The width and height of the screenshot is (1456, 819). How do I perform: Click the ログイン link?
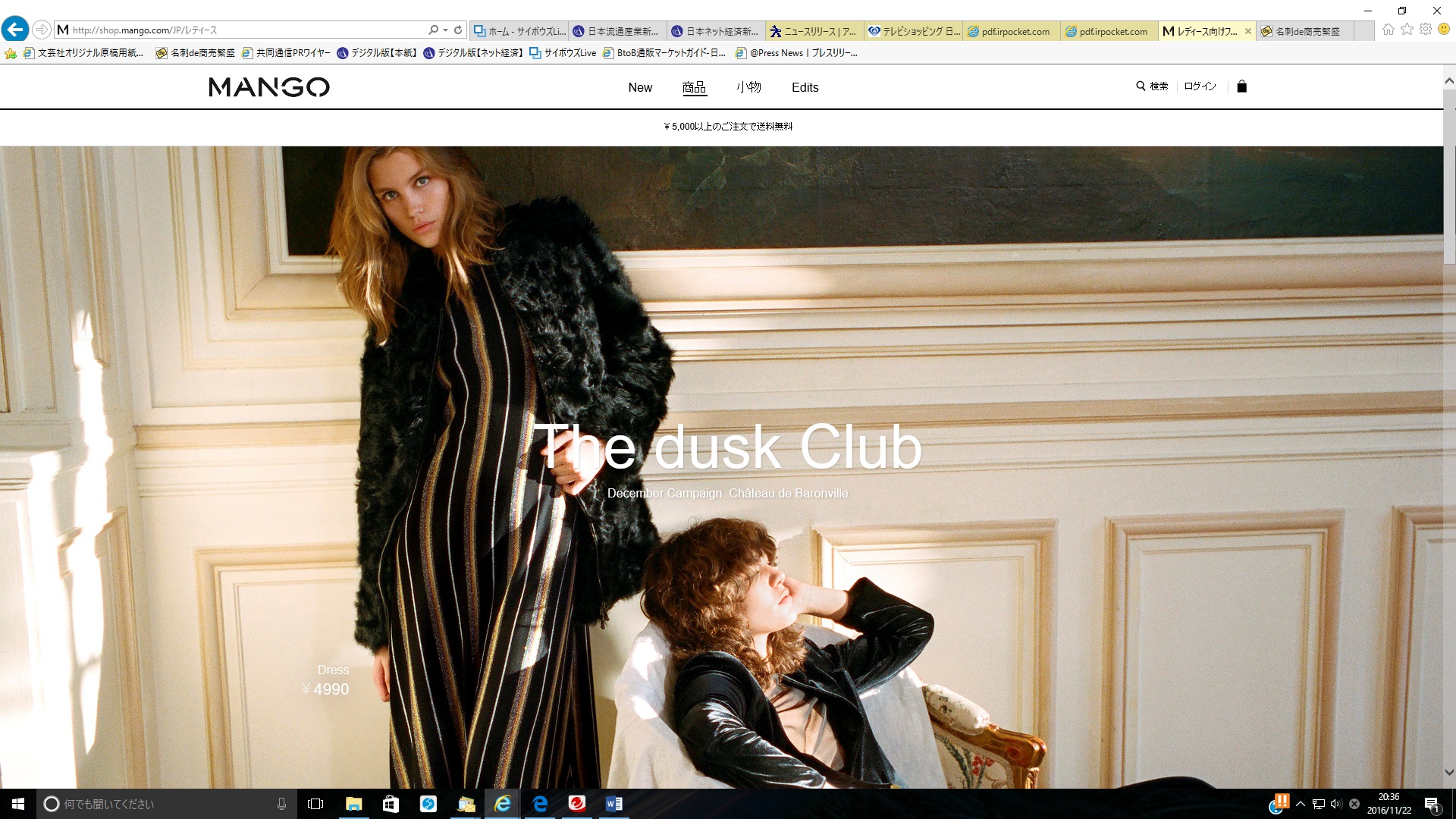(1200, 86)
